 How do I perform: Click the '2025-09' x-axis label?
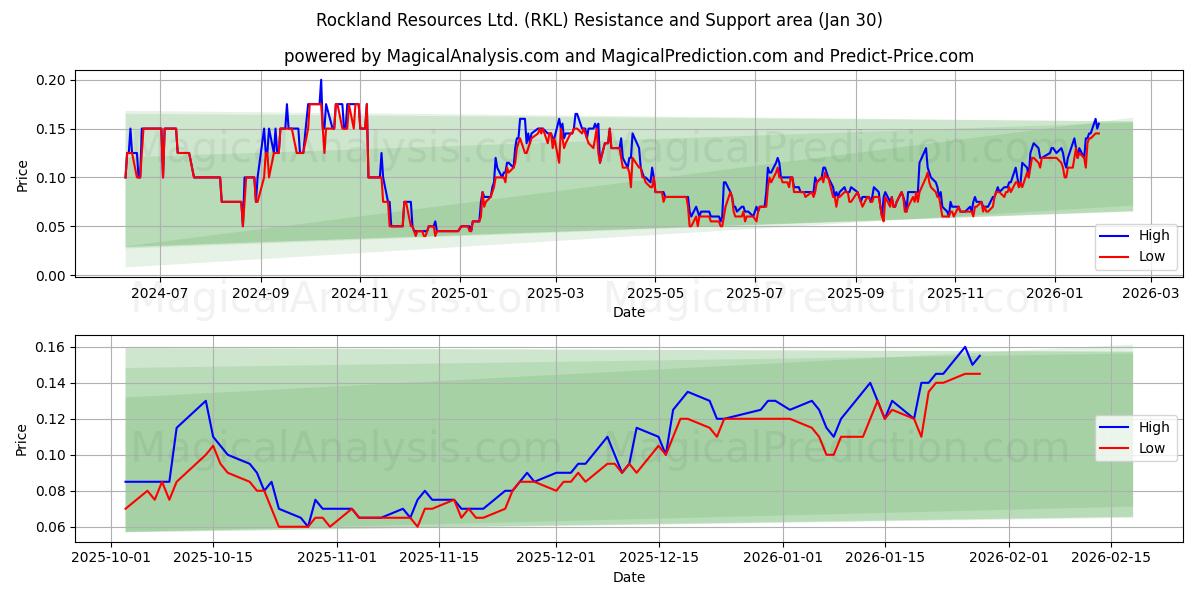pos(856,294)
